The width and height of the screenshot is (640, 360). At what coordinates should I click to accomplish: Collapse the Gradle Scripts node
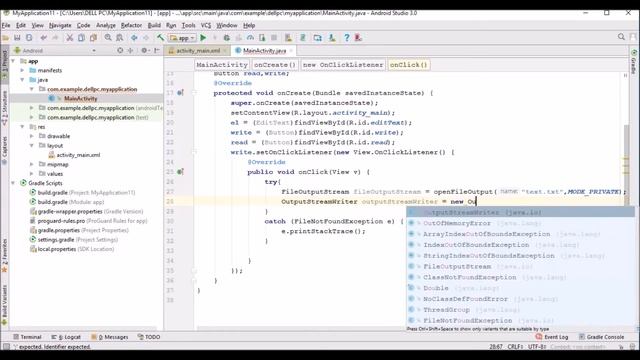tap(13, 183)
